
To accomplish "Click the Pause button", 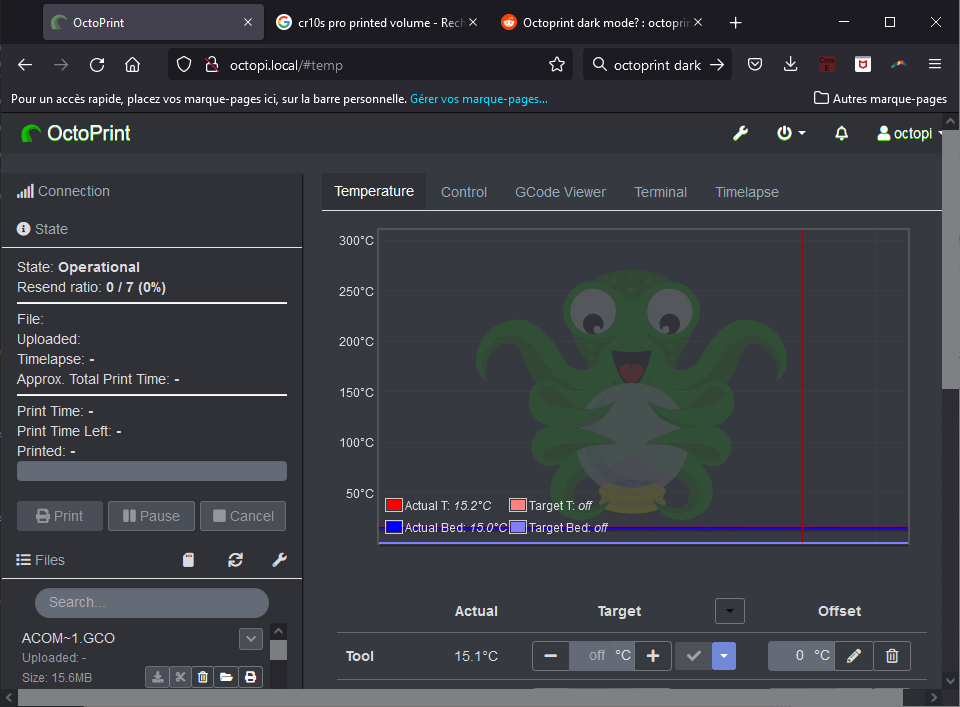I will pos(151,516).
